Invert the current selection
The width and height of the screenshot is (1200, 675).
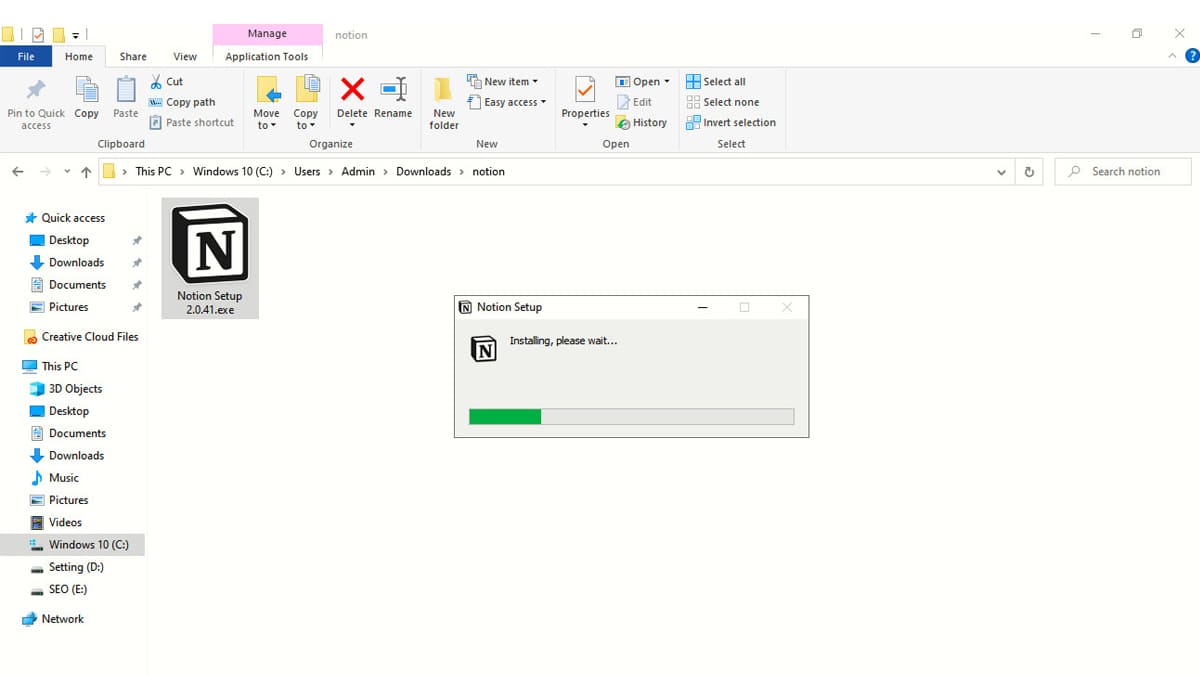731,122
